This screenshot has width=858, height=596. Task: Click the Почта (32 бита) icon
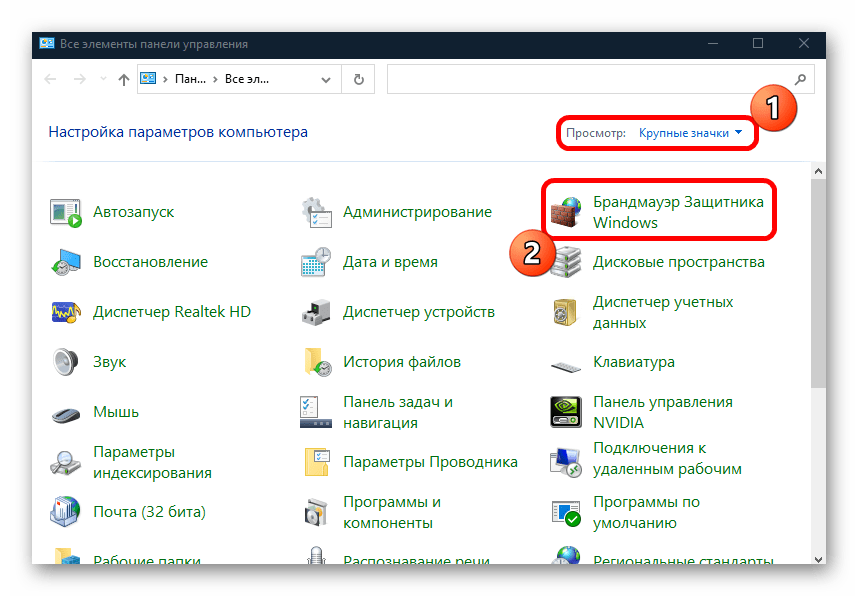66,512
